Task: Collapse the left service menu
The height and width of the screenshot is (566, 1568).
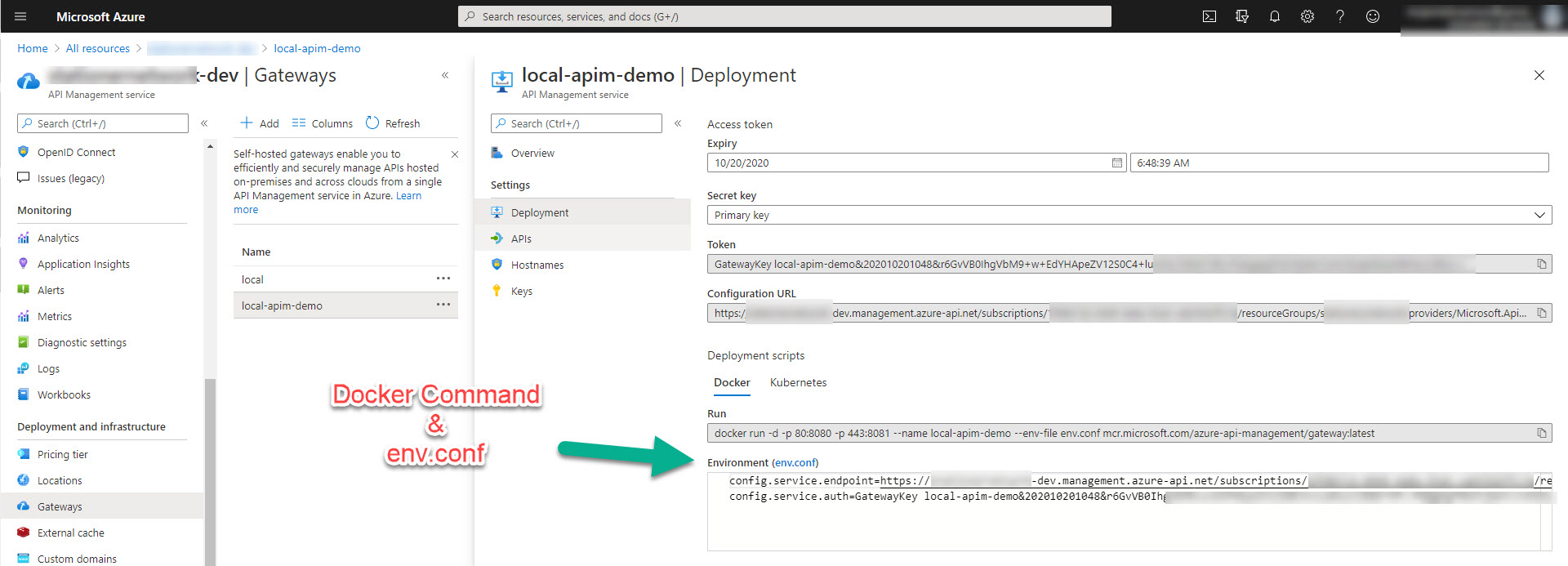Action: coord(204,123)
